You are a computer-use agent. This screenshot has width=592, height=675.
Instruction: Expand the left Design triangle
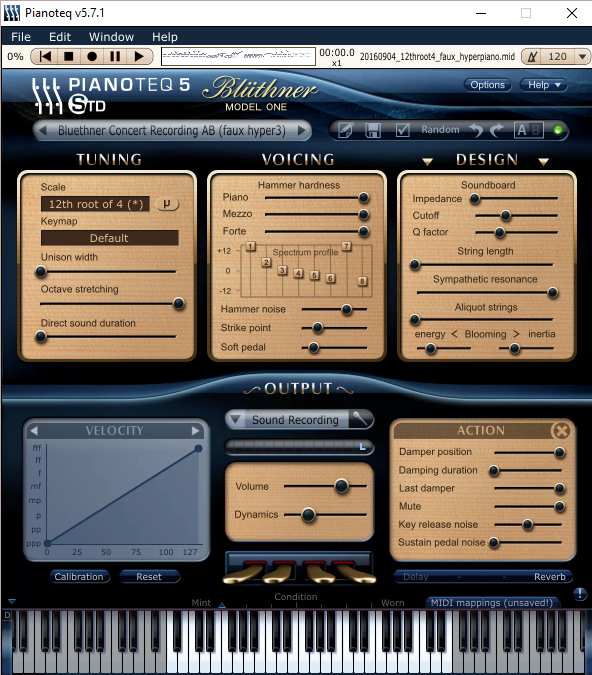click(427, 162)
